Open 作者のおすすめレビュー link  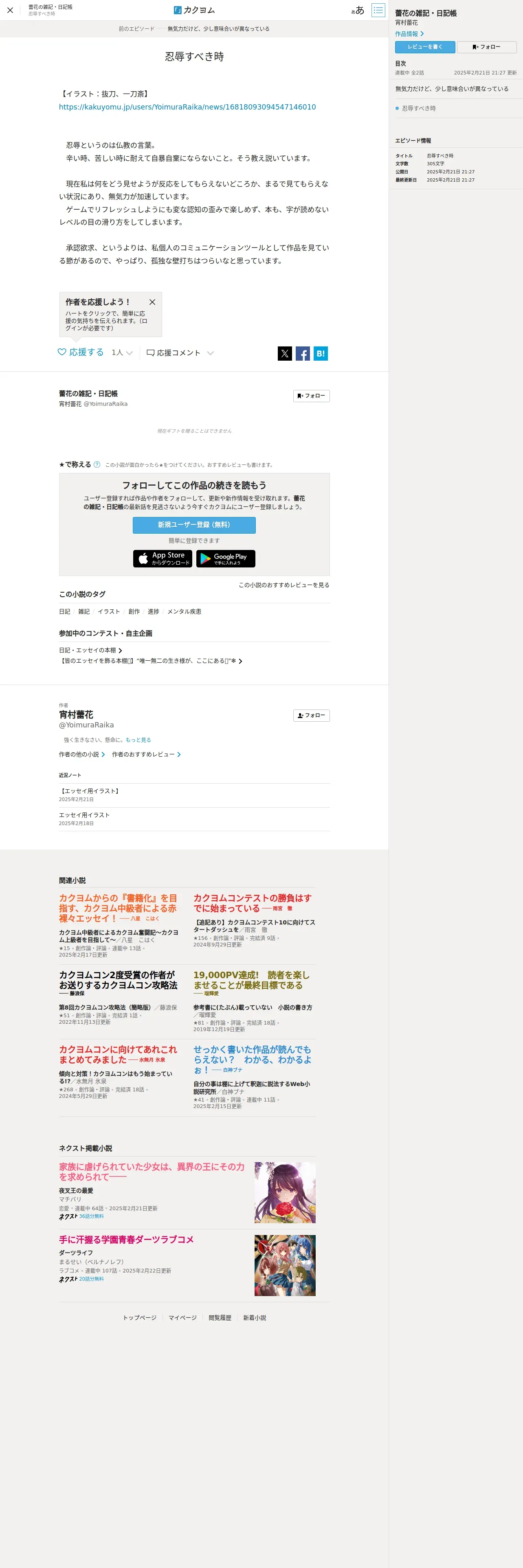click(x=146, y=755)
